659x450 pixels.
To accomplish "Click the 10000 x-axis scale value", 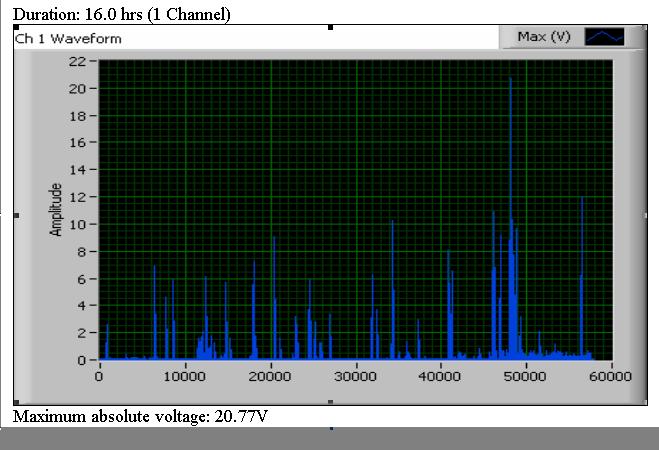I will 185,376.
